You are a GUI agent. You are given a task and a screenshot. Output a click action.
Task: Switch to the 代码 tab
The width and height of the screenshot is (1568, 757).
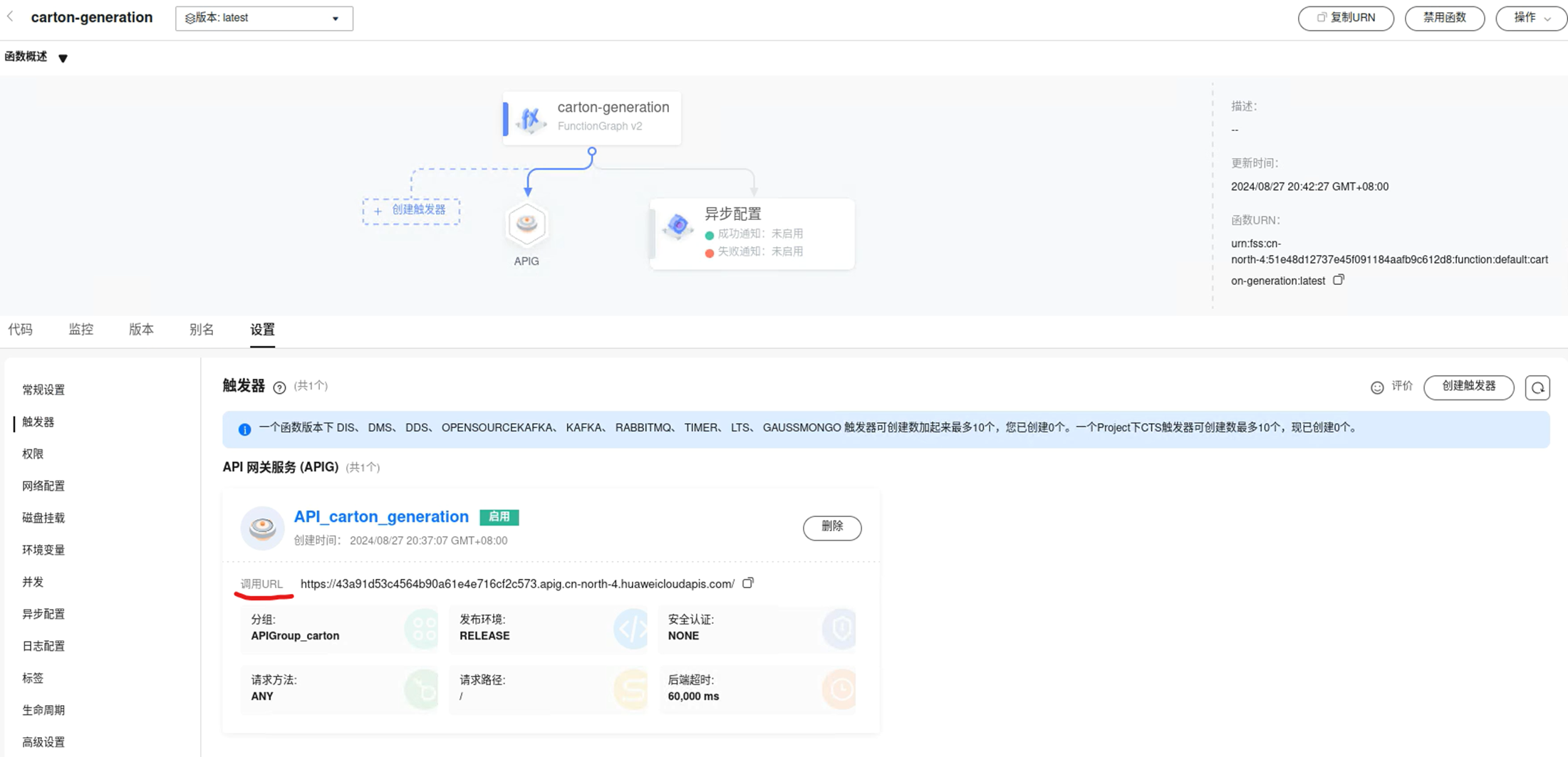coord(20,329)
